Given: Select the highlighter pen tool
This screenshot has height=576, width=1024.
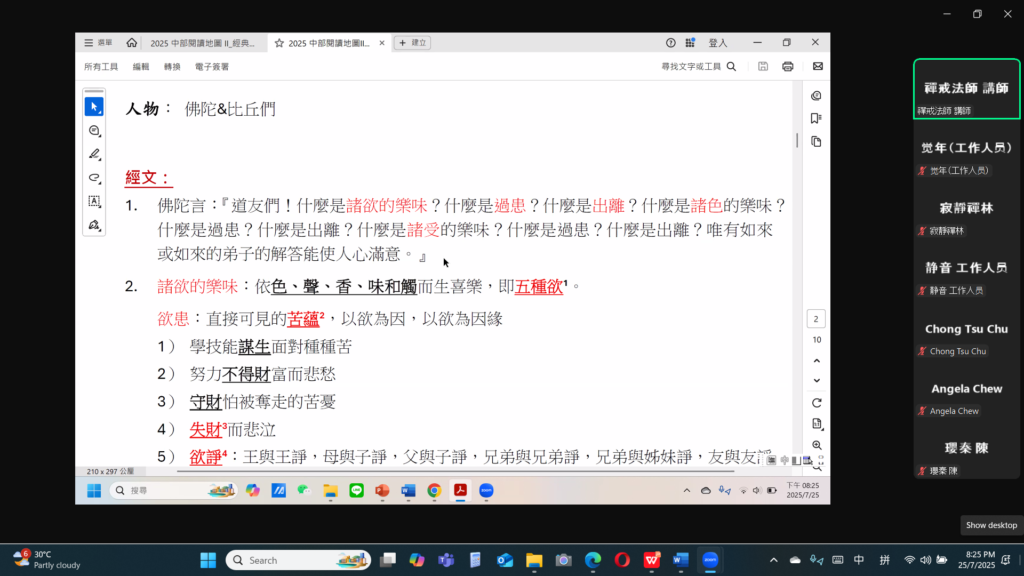Looking at the screenshot, I should point(94,154).
